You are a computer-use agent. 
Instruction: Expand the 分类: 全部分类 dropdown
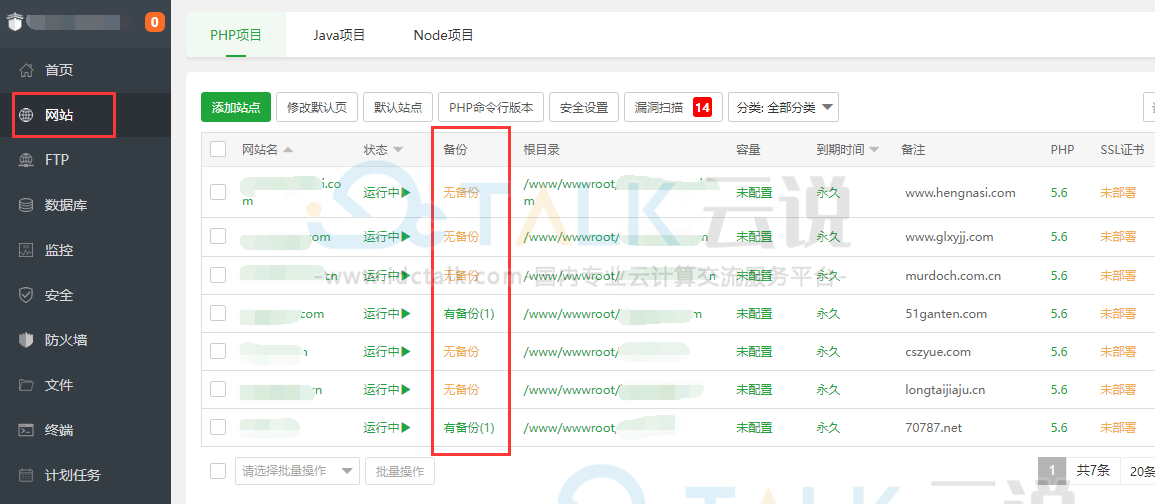(x=783, y=108)
